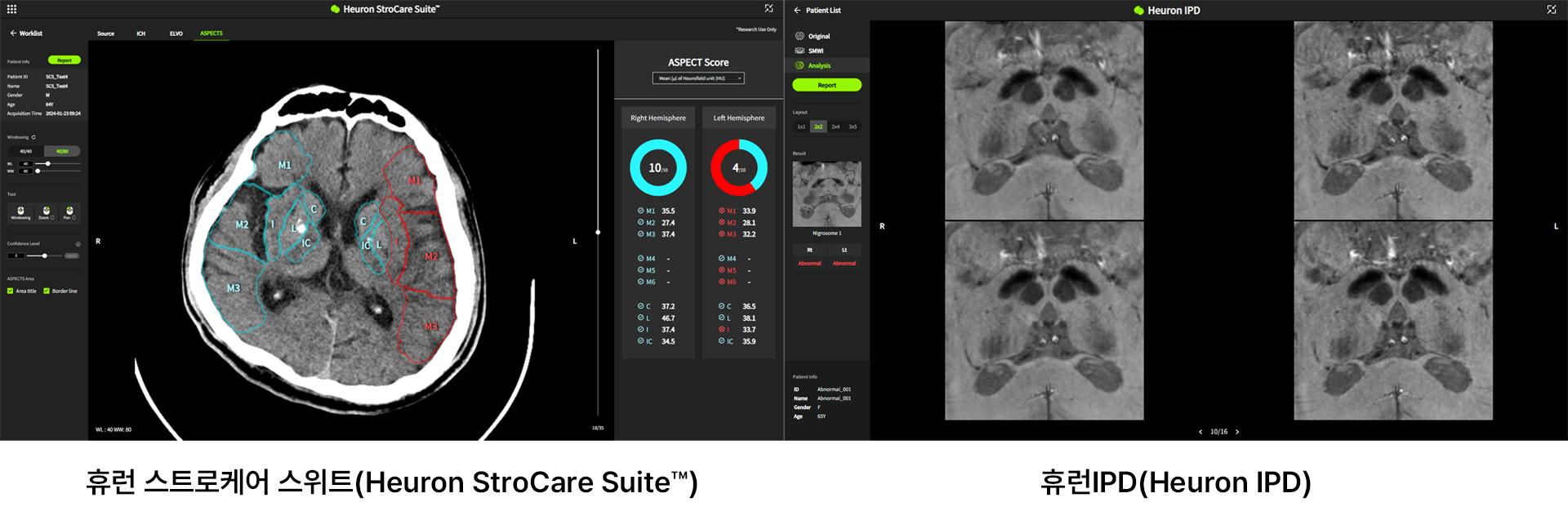Image resolution: width=1568 pixels, height=520 pixels.
Task: Uncheck the Border line checkbox
Action: click(x=47, y=291)
